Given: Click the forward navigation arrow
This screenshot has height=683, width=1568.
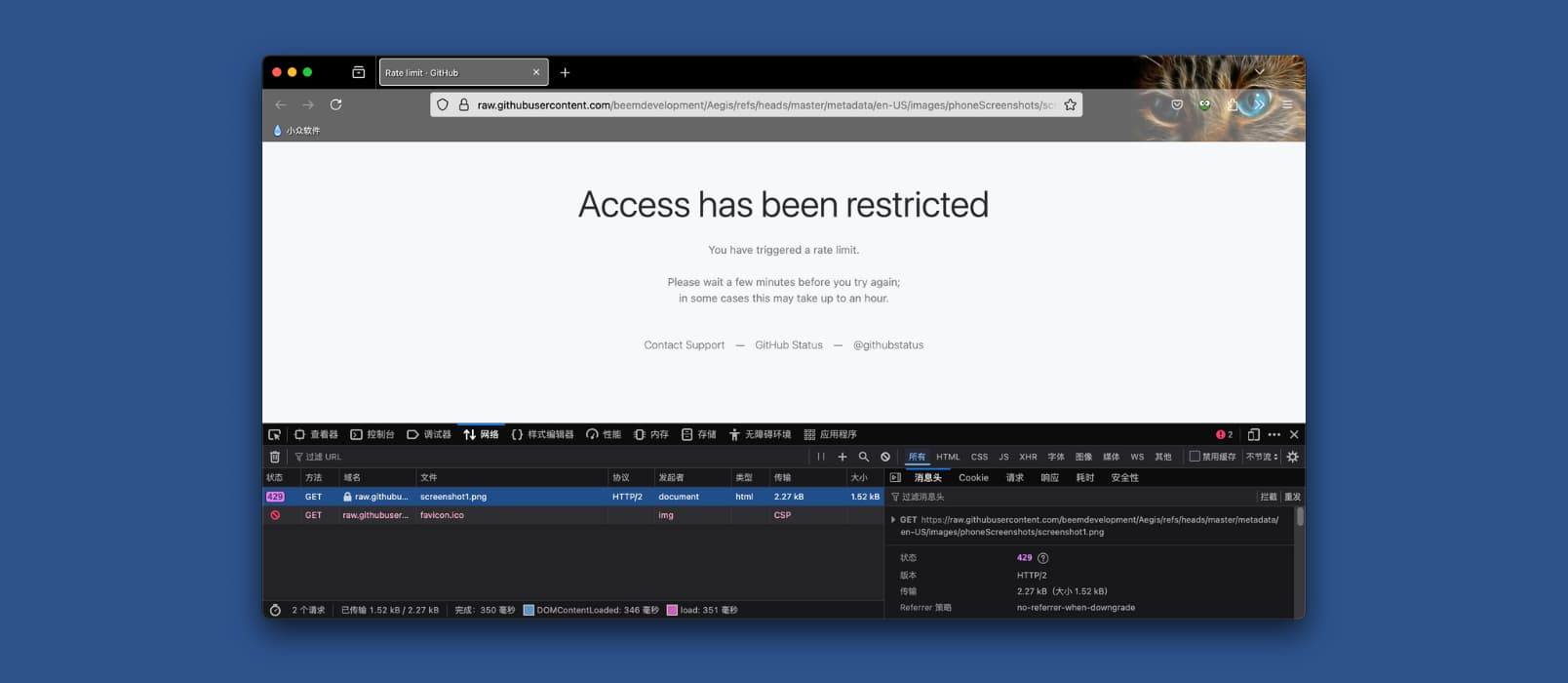Looking at the screenshot, I should click(308, 104).
